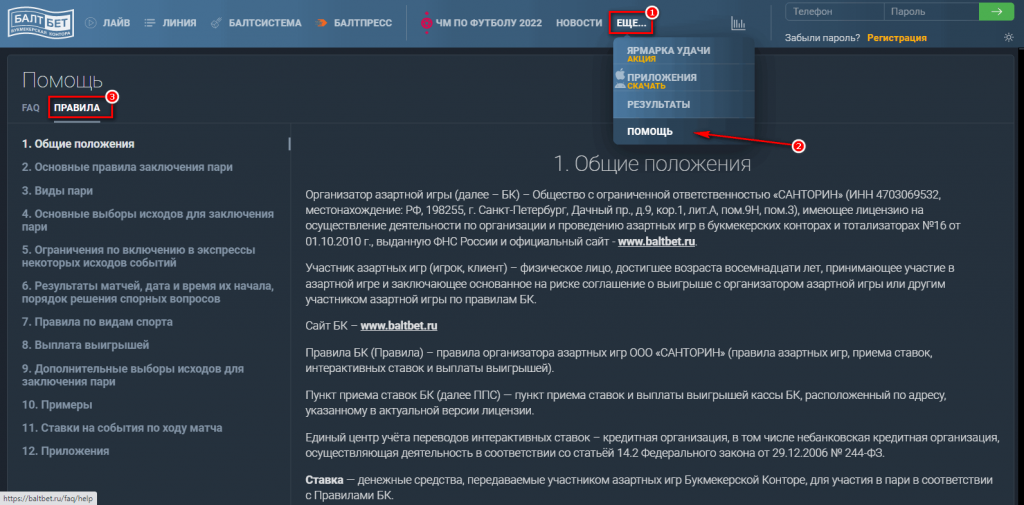Open the Новости menu item

pyautogui.click(x=579, y=22)
